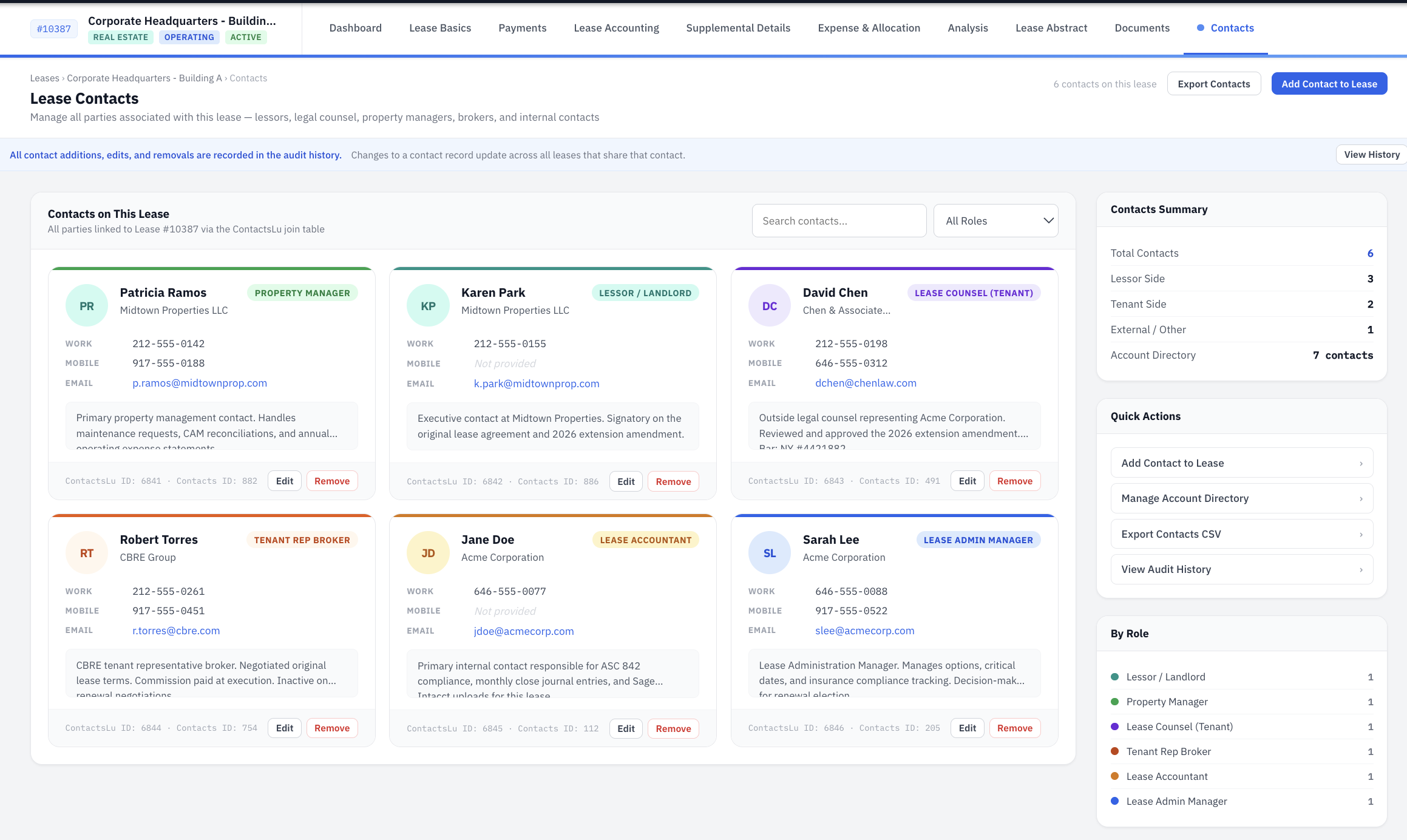Click the Add Contact to Lease button
Image resolution: width=1407 pixels, height=840 pixels.
[x=1329, y=83]
